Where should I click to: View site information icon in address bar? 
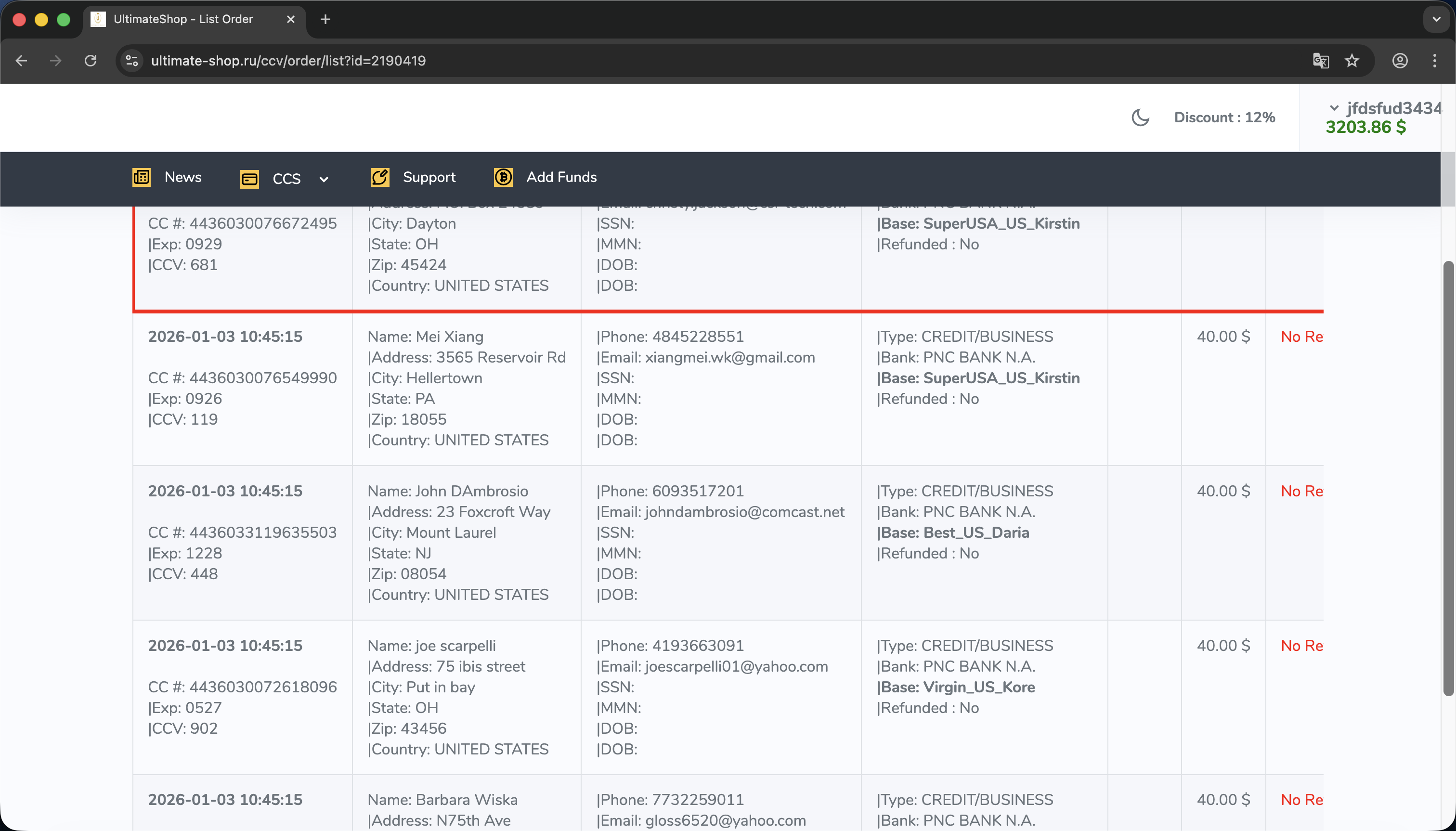132,61
